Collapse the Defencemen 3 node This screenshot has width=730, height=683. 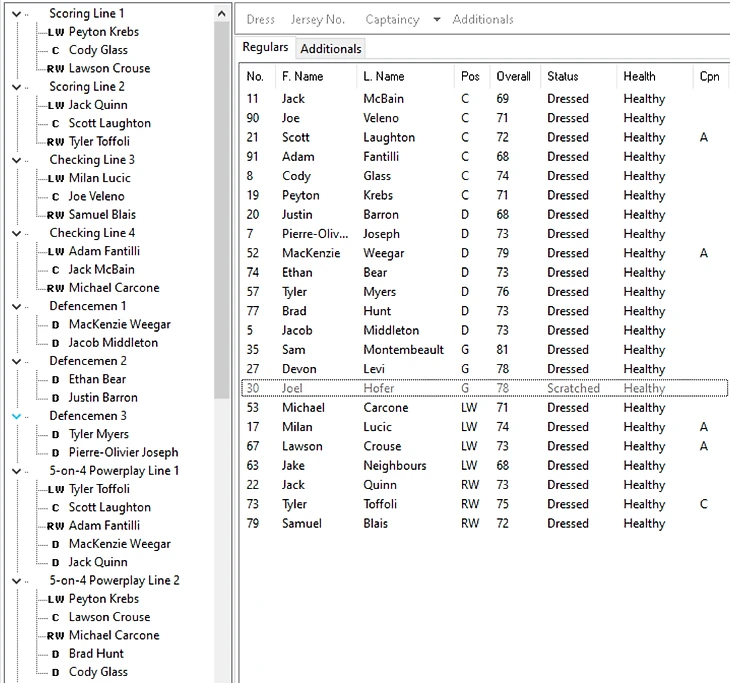(x=16, y=416)
